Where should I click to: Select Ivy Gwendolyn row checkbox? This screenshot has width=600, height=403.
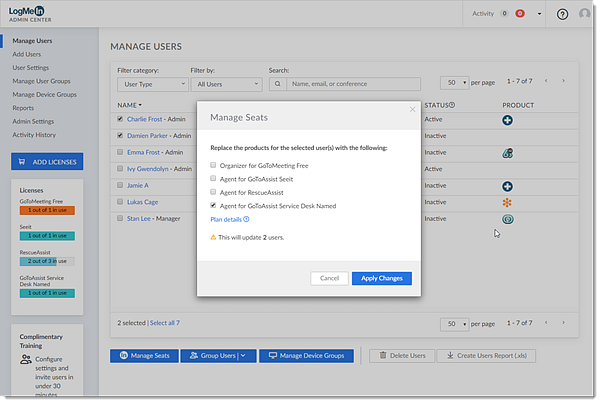tap(120, 168)
